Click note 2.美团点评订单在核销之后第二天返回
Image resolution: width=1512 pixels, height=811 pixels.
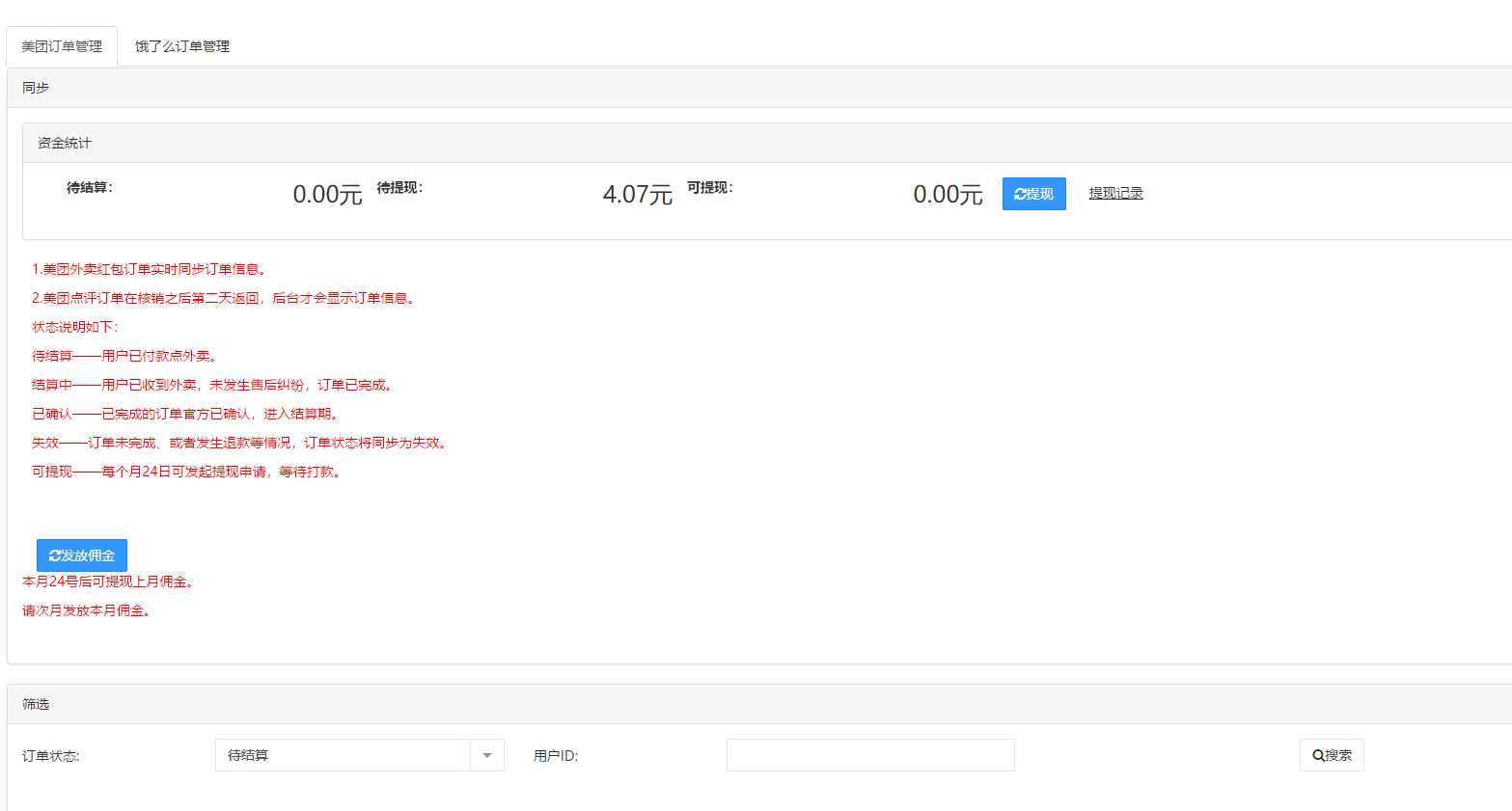(x=226, y=298)
